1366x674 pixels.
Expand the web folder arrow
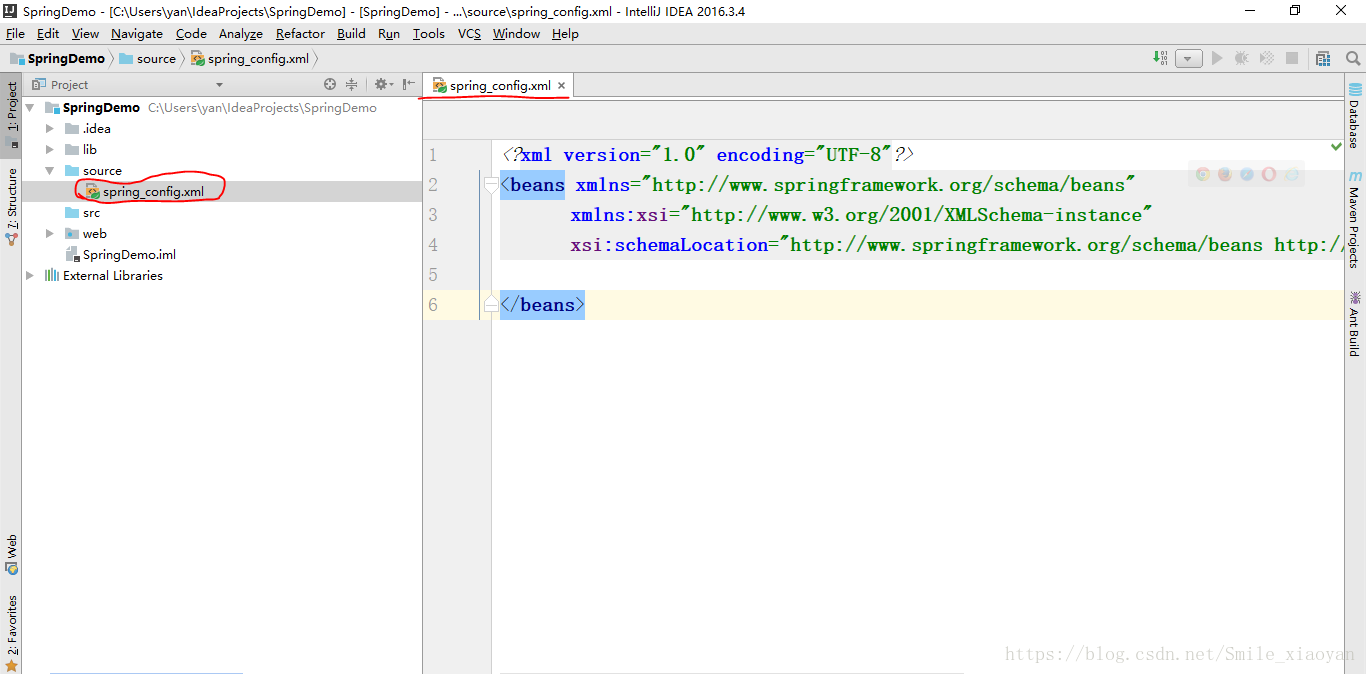tap(50, 234)
